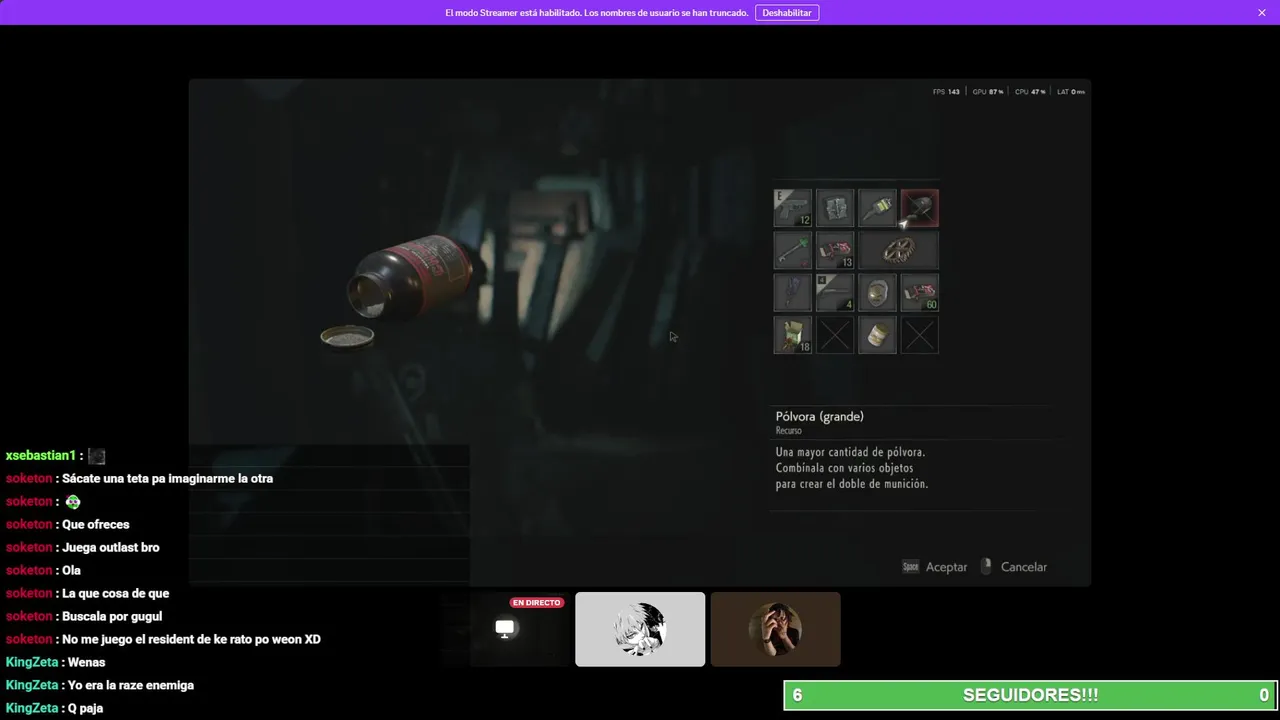Click the Recurso item type label

788,431
